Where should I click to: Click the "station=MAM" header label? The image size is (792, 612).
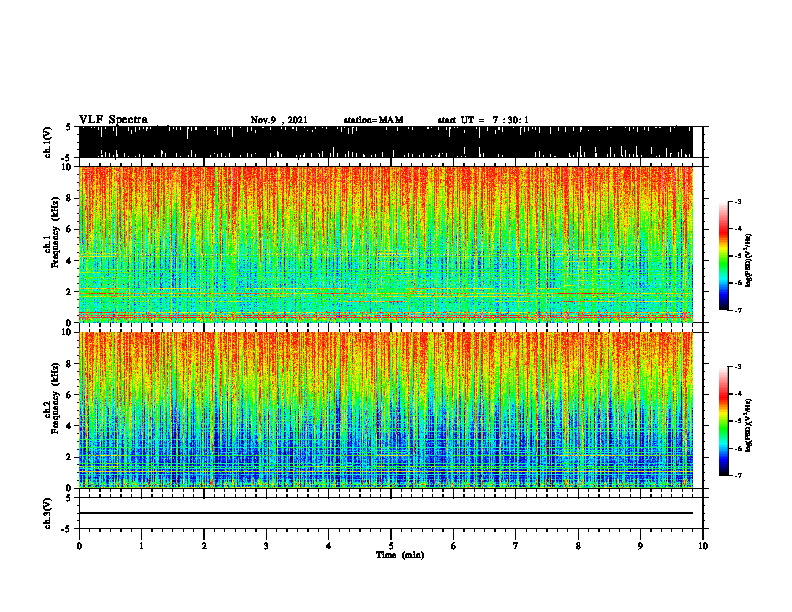click(374, 120)
